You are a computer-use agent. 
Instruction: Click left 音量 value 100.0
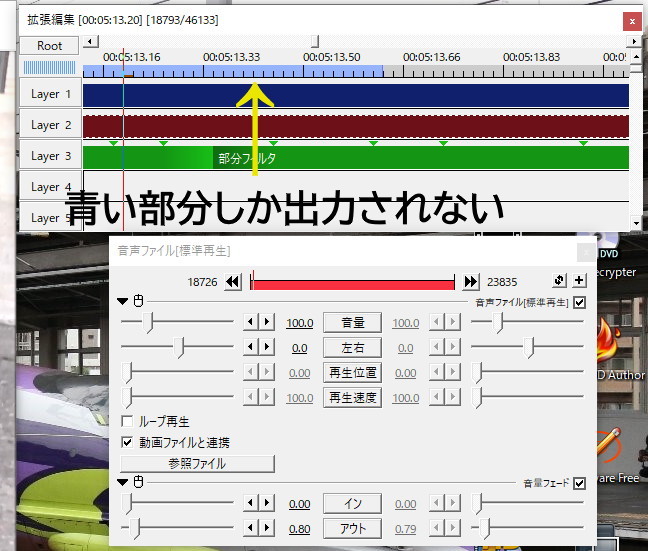click(x=300, y=323)
